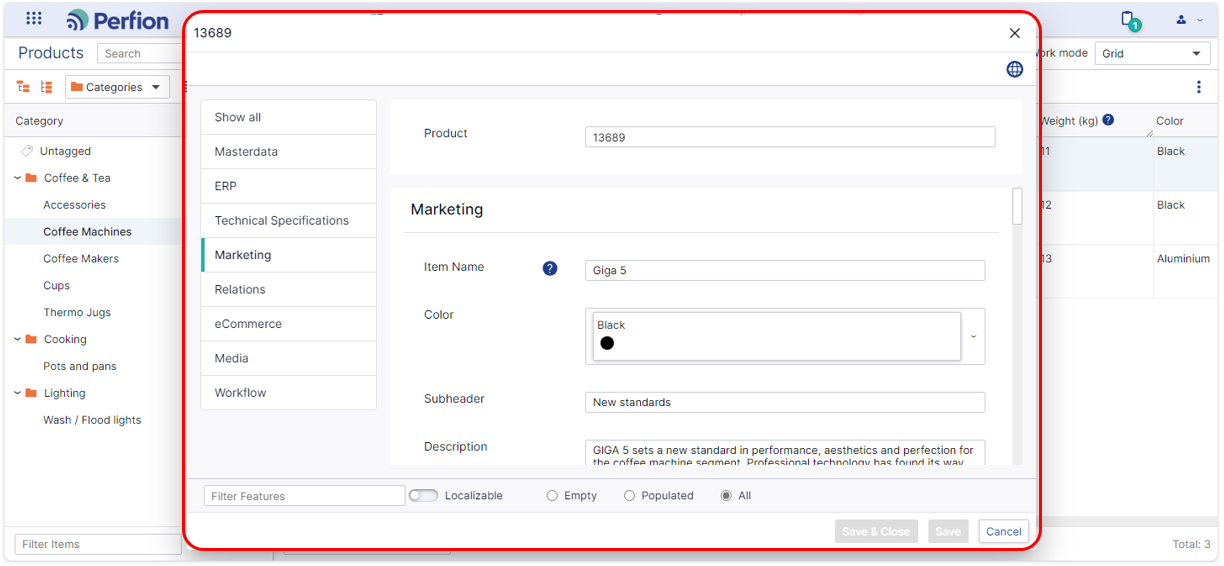The height and width of the screenshot is (566, 1224).
Task: Click the Cancel button
Action: (x=1004, y=532)
